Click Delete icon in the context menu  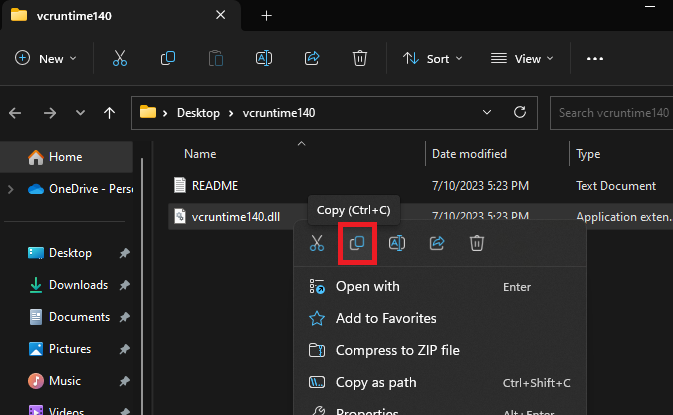pyautogui.click(x=477, y=243)
